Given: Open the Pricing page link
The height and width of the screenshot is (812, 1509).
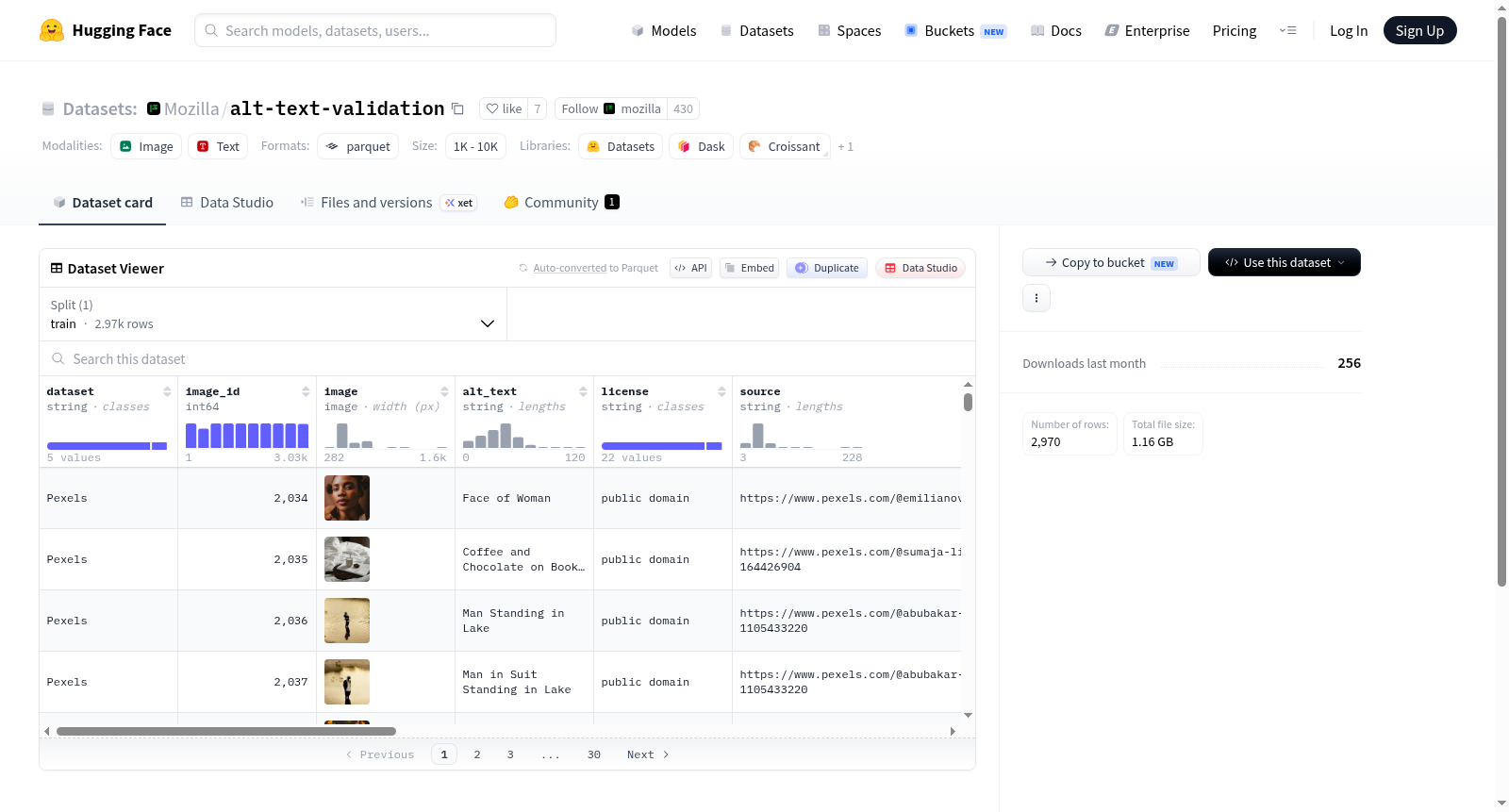Looking at the screenshot, I should coord(1235,31).
